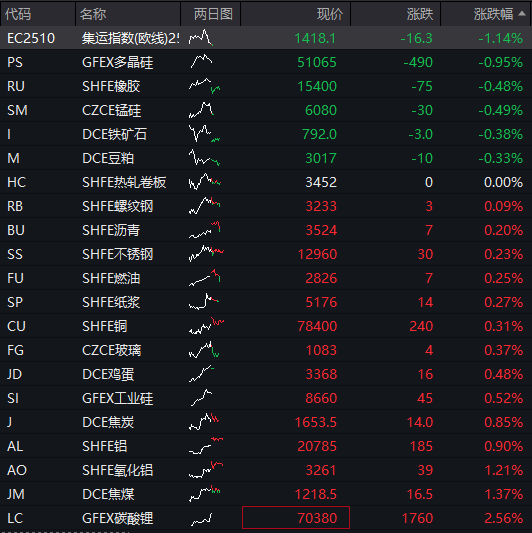Open the CU 铜 sparkline chart

point(206,326)
